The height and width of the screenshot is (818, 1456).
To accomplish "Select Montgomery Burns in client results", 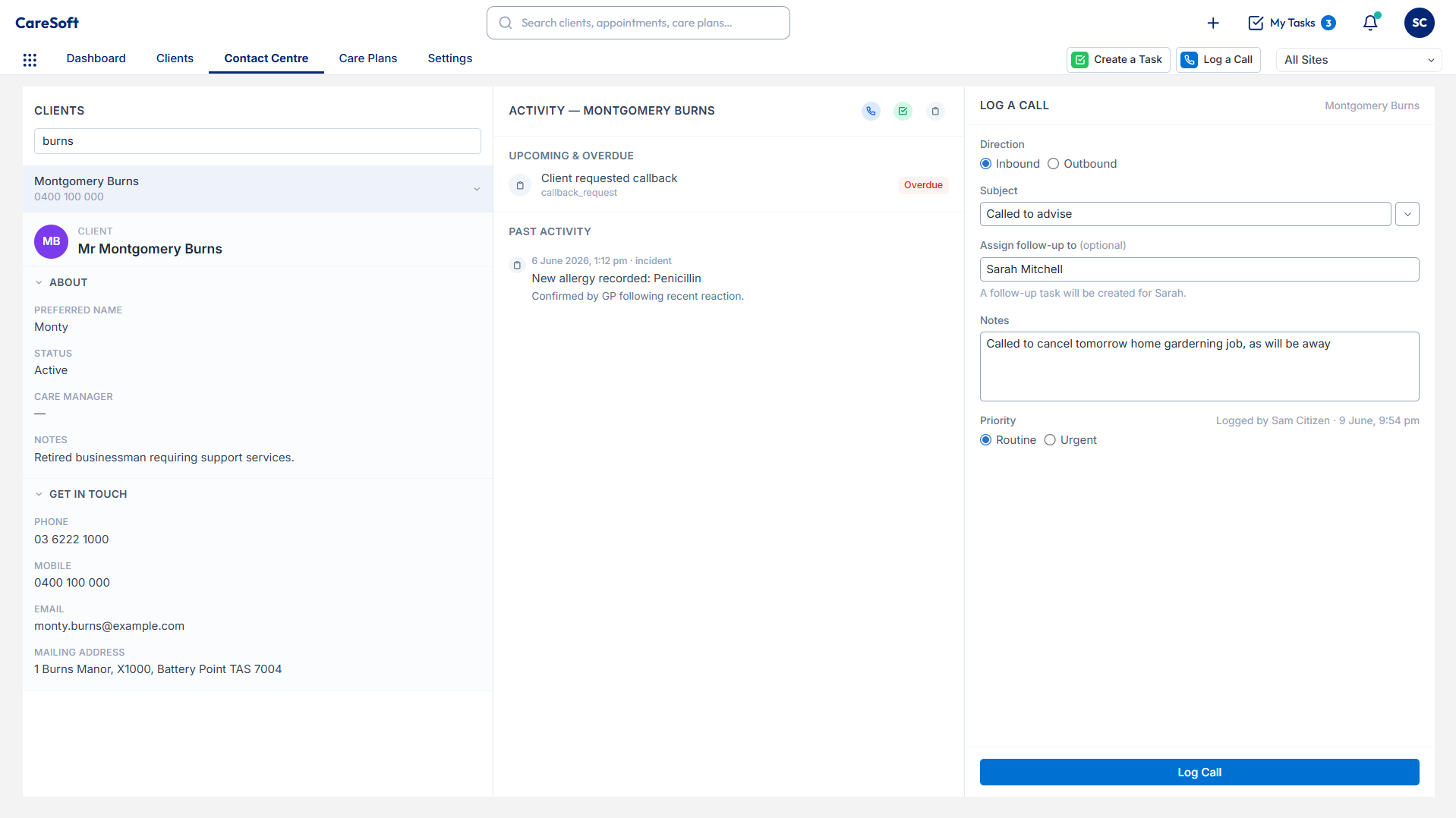I will [257, 189].
